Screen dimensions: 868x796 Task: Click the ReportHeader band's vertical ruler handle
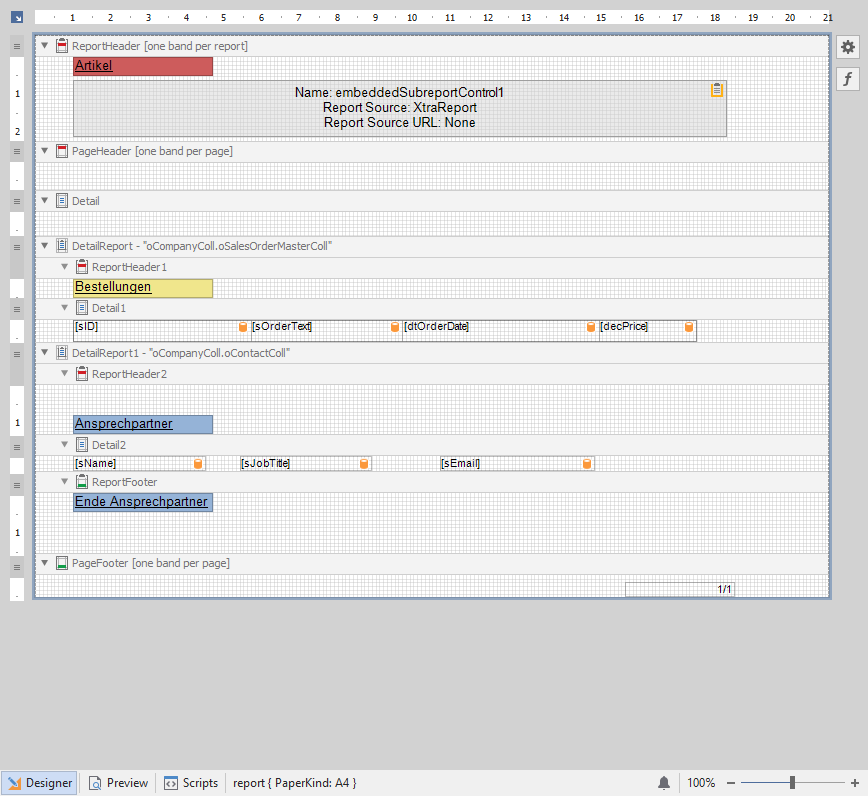pyautogui.click(x=17, y=46)
